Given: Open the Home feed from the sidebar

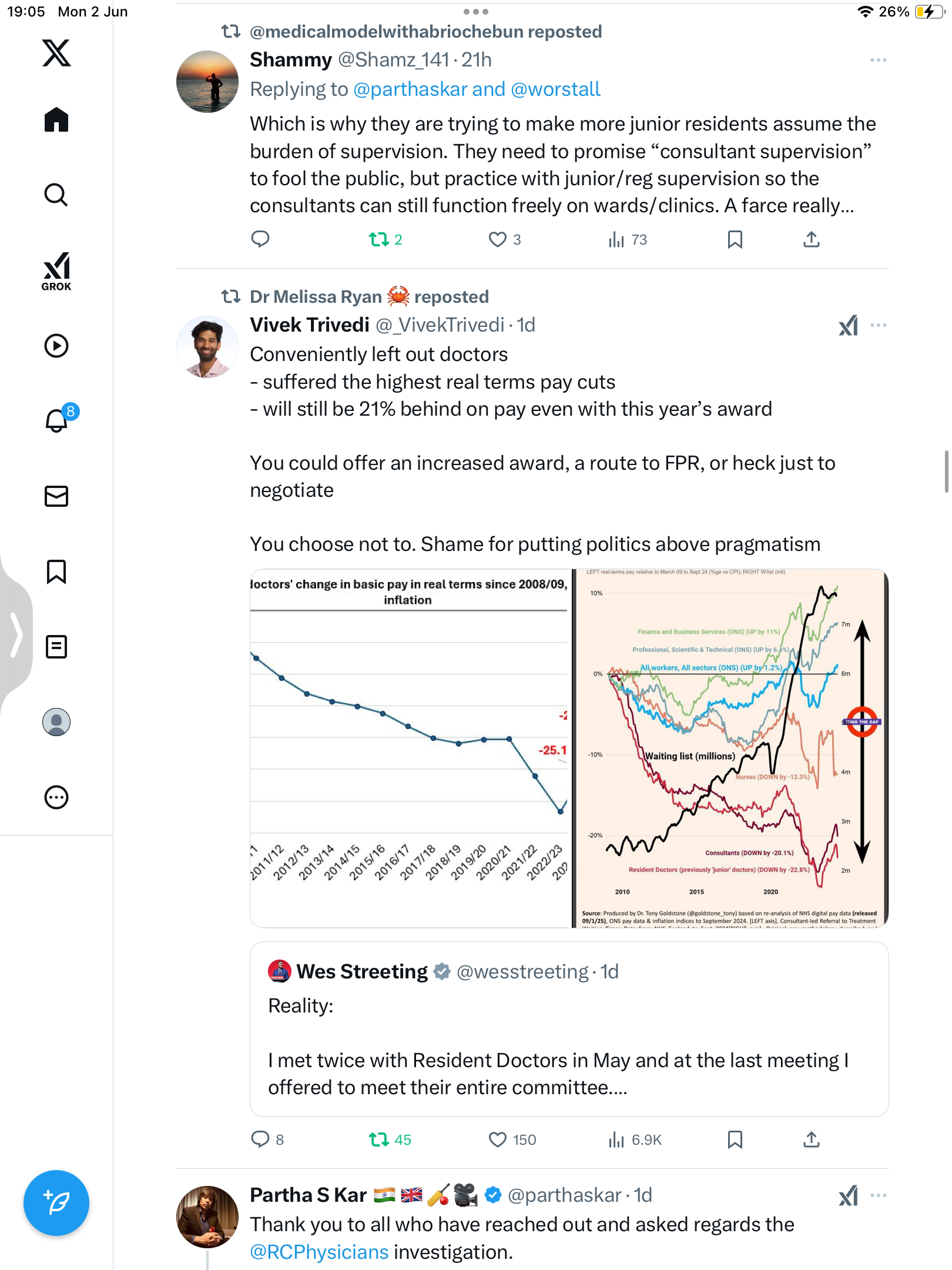Looking at the screenshot, I should coord(56,120).
